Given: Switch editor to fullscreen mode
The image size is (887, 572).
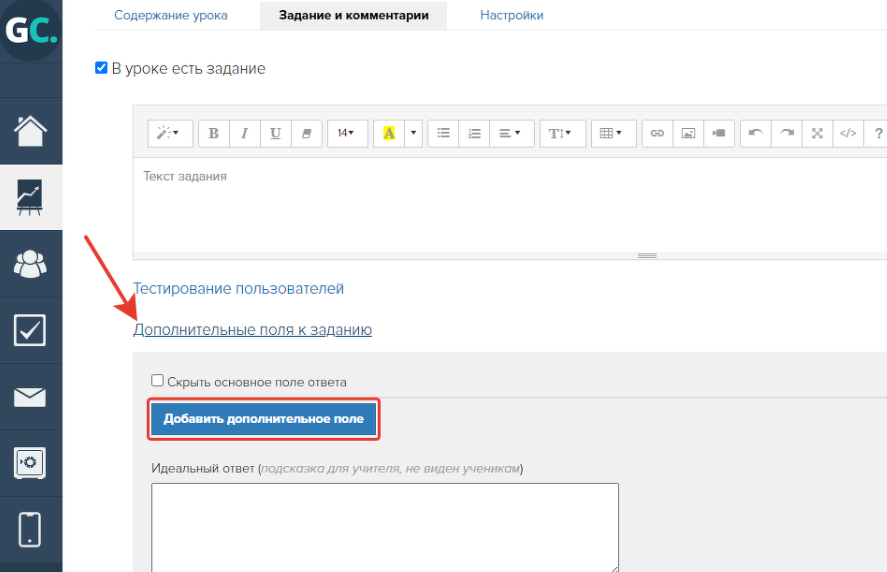Looking at the screenshot, I should [x=817, y=134].
